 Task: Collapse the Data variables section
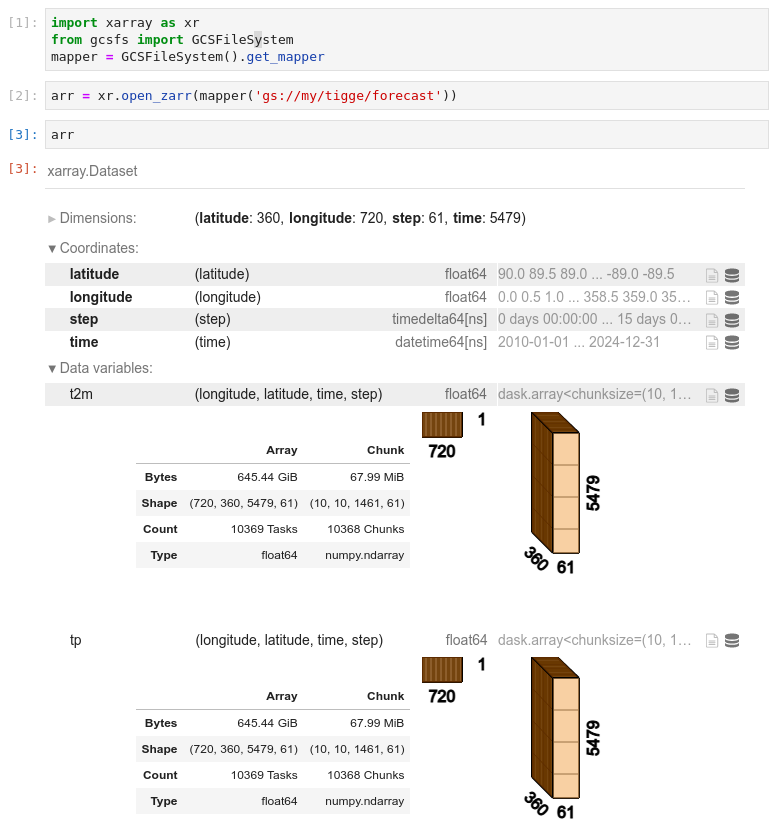tap(100, 368)
